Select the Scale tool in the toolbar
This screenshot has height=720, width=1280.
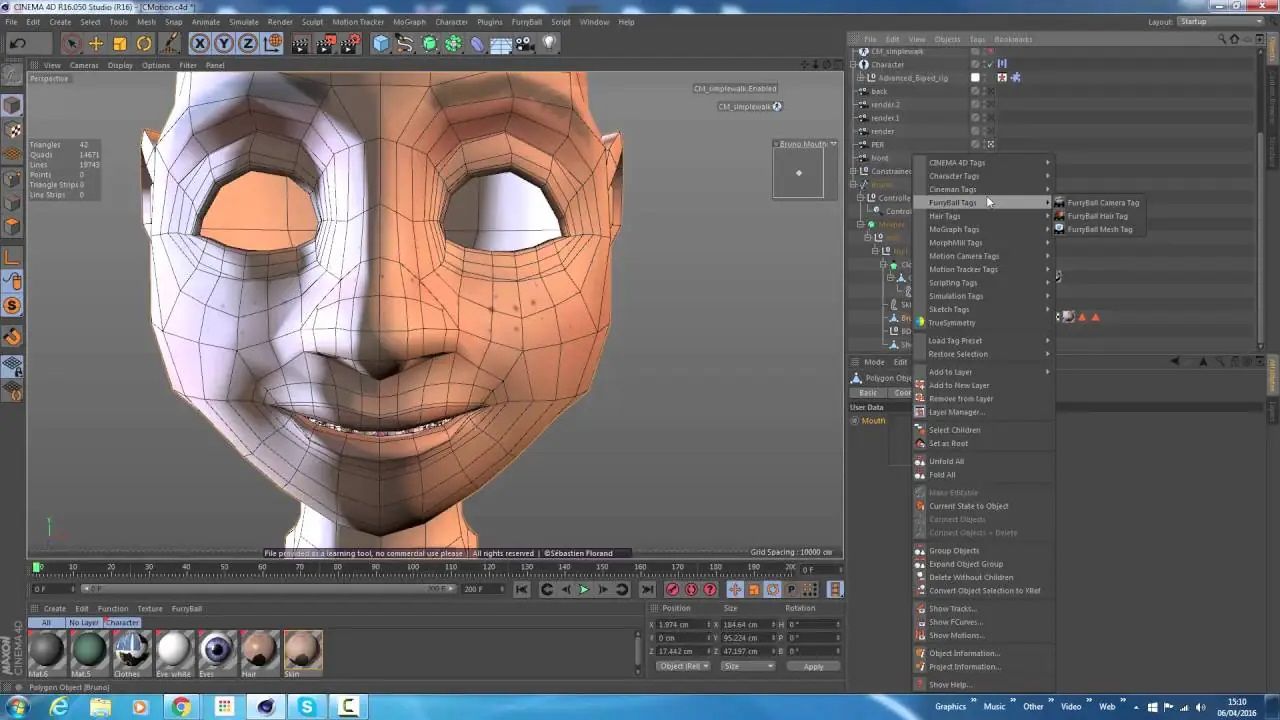121,42
